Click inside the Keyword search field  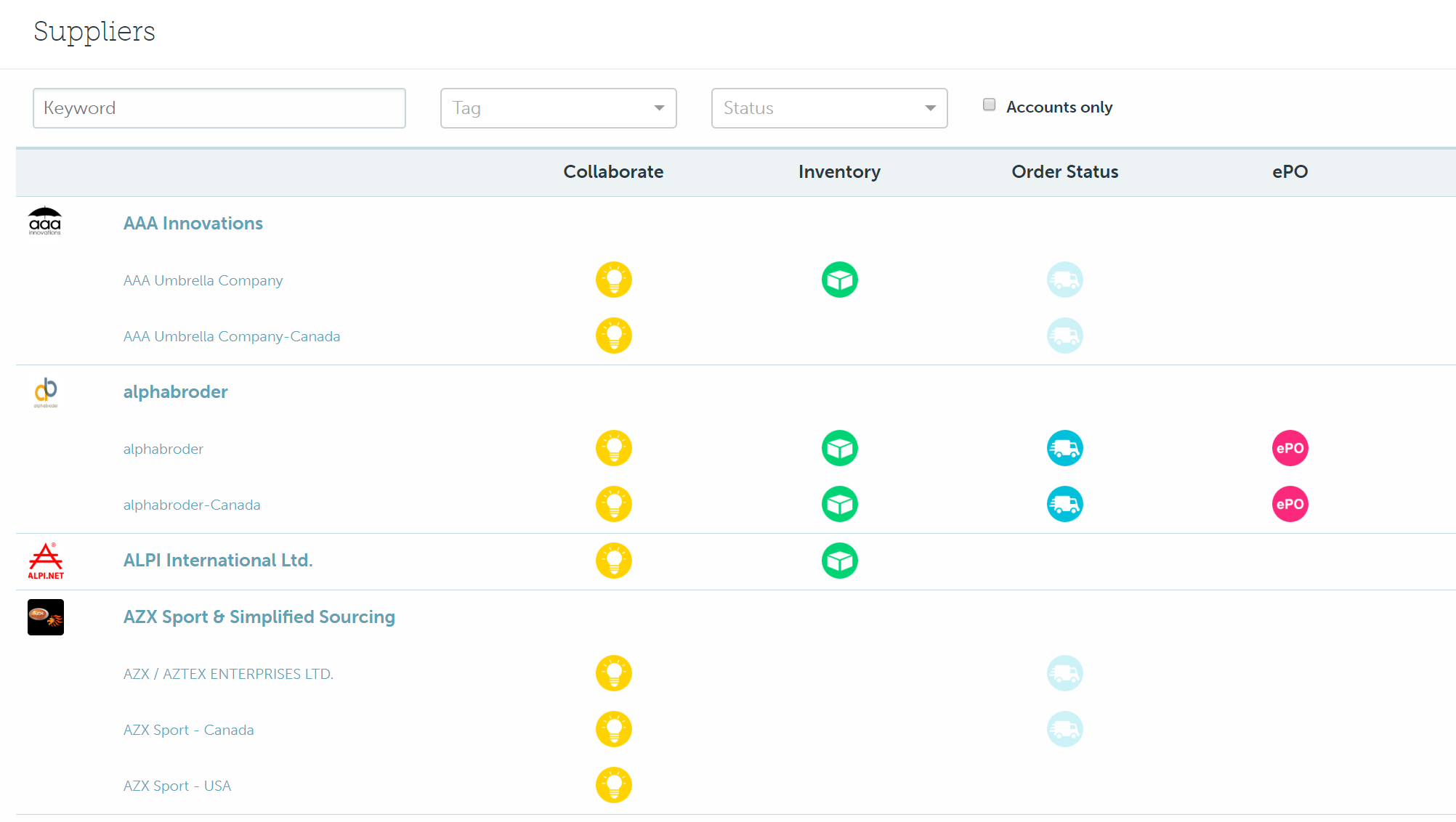(219, 107)
